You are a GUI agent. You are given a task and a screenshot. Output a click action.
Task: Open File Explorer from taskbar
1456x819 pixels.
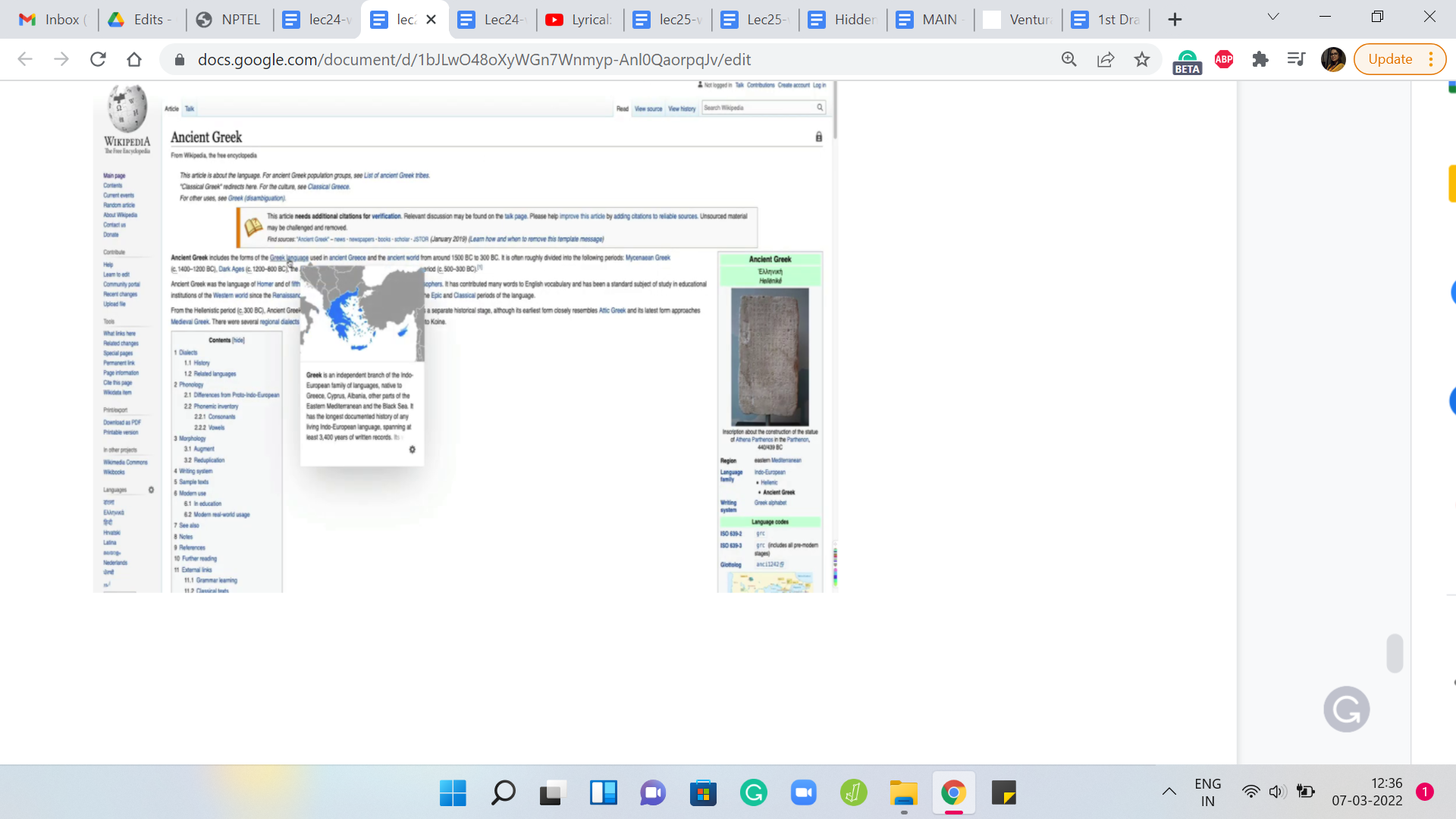coord(904,793)
